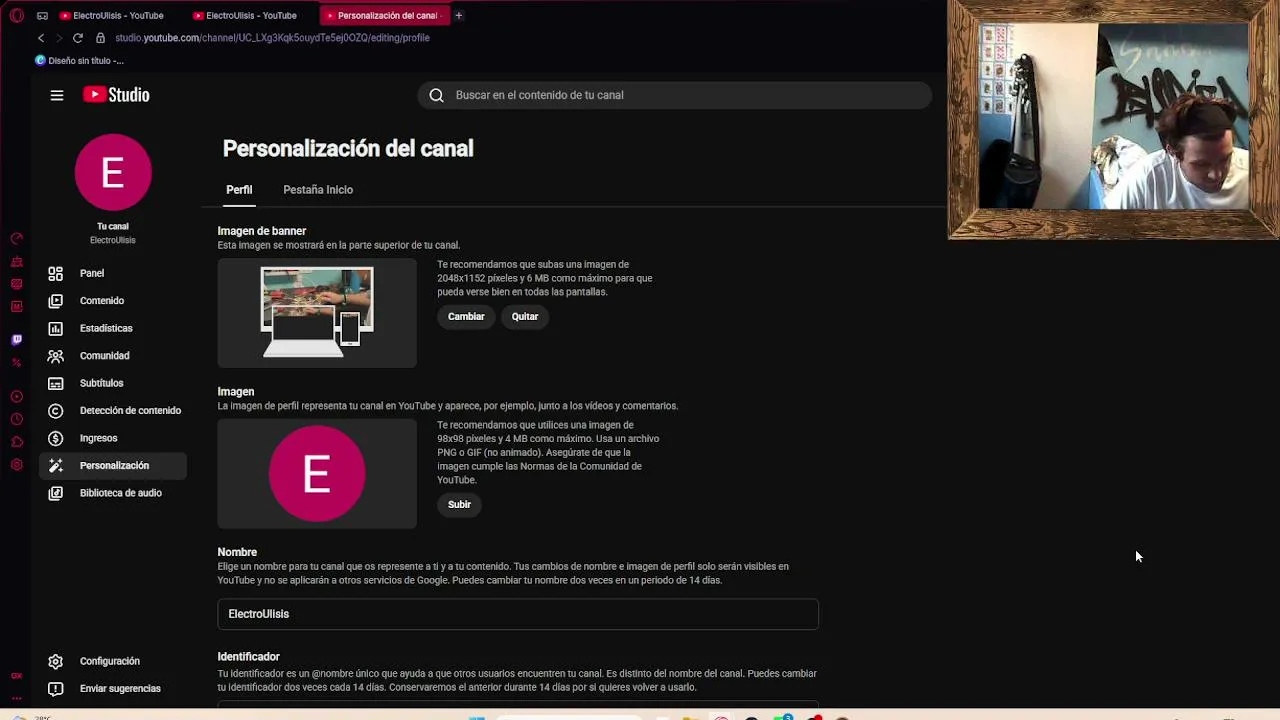
Task: Click Subir to upload a profile image
Action: [459, 505]
